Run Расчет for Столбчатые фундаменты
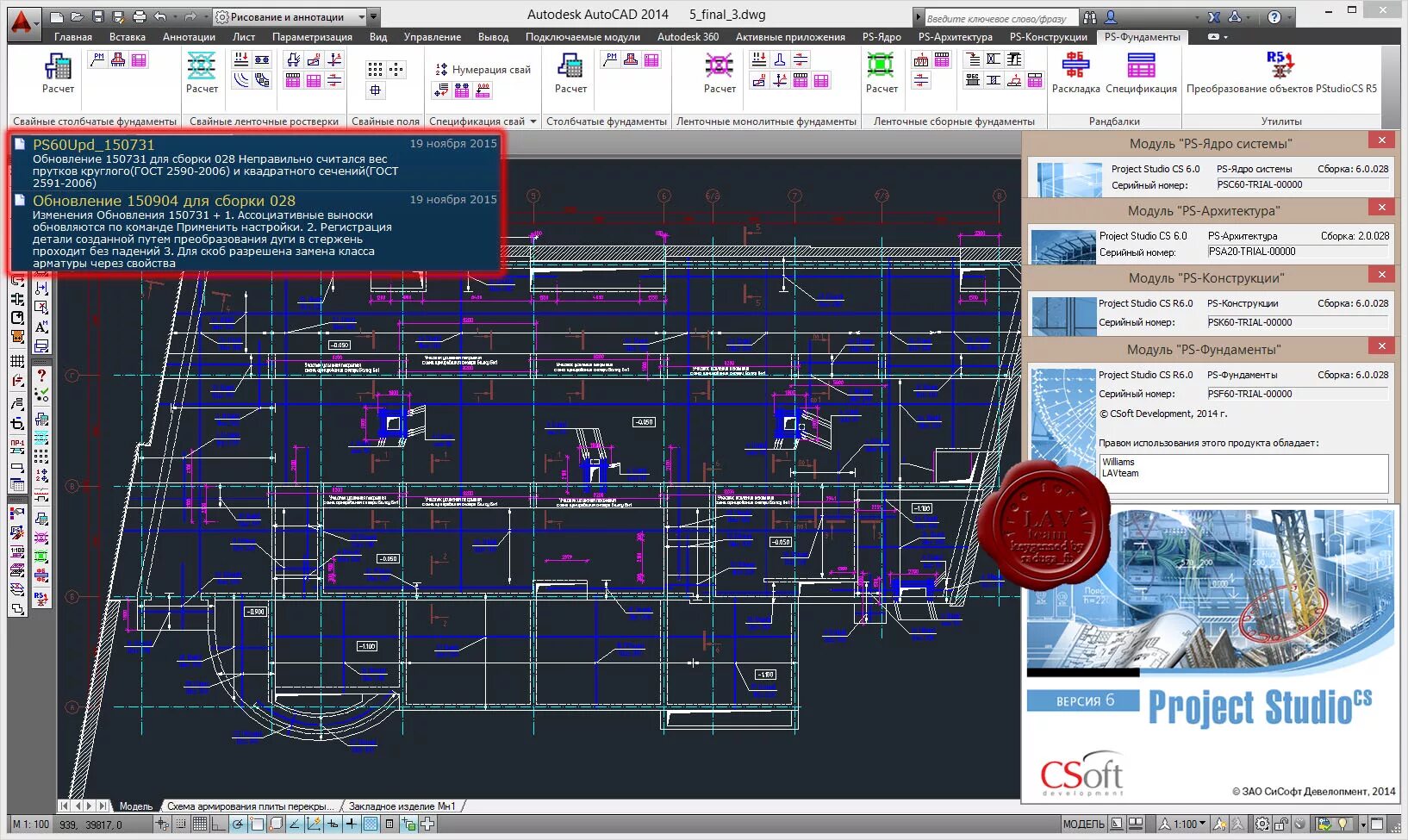The height and width of the screenshot is (840, 1408). (x=570, y=72)
